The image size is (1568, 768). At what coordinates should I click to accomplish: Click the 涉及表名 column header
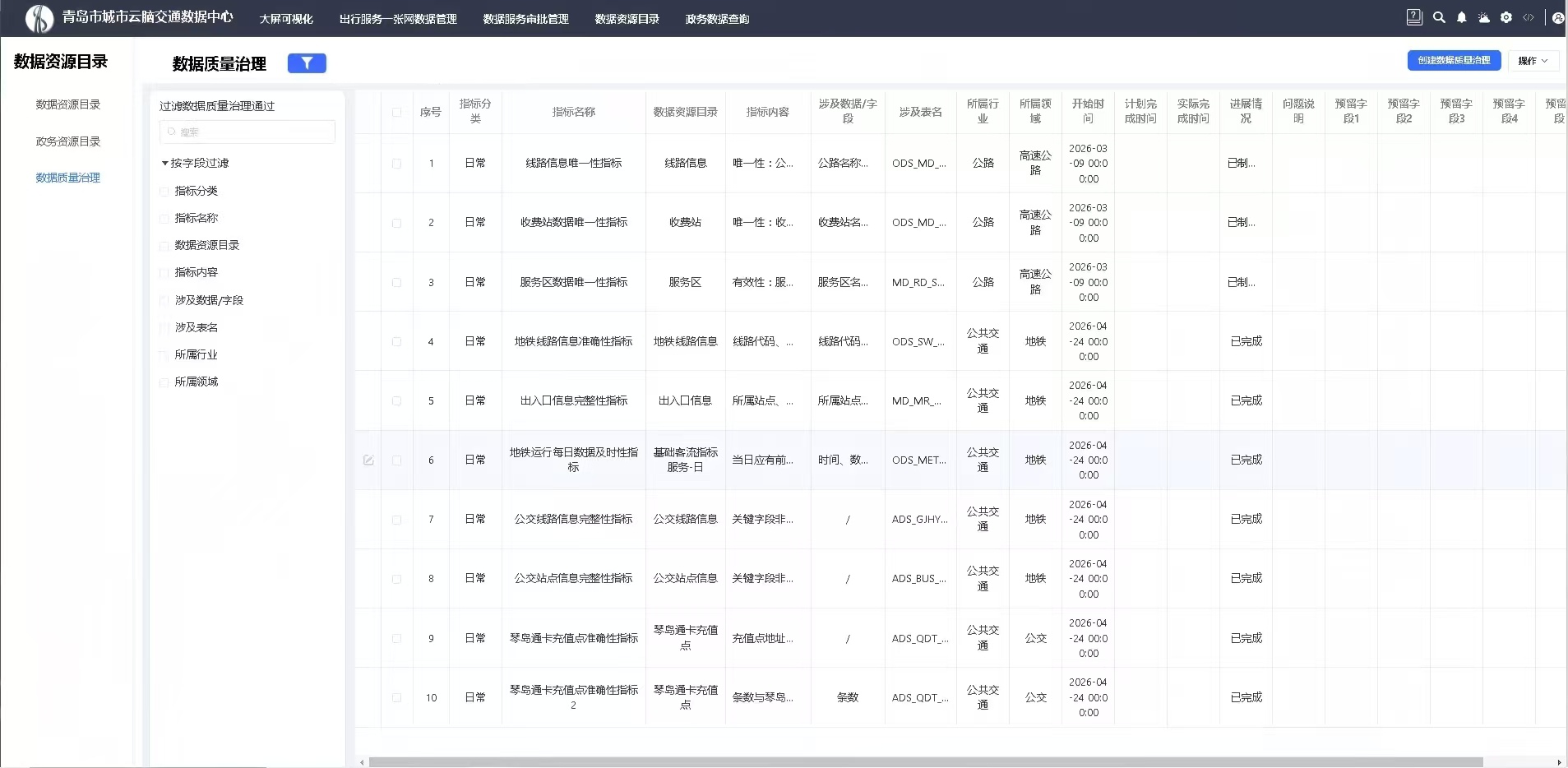pos(921,112)
